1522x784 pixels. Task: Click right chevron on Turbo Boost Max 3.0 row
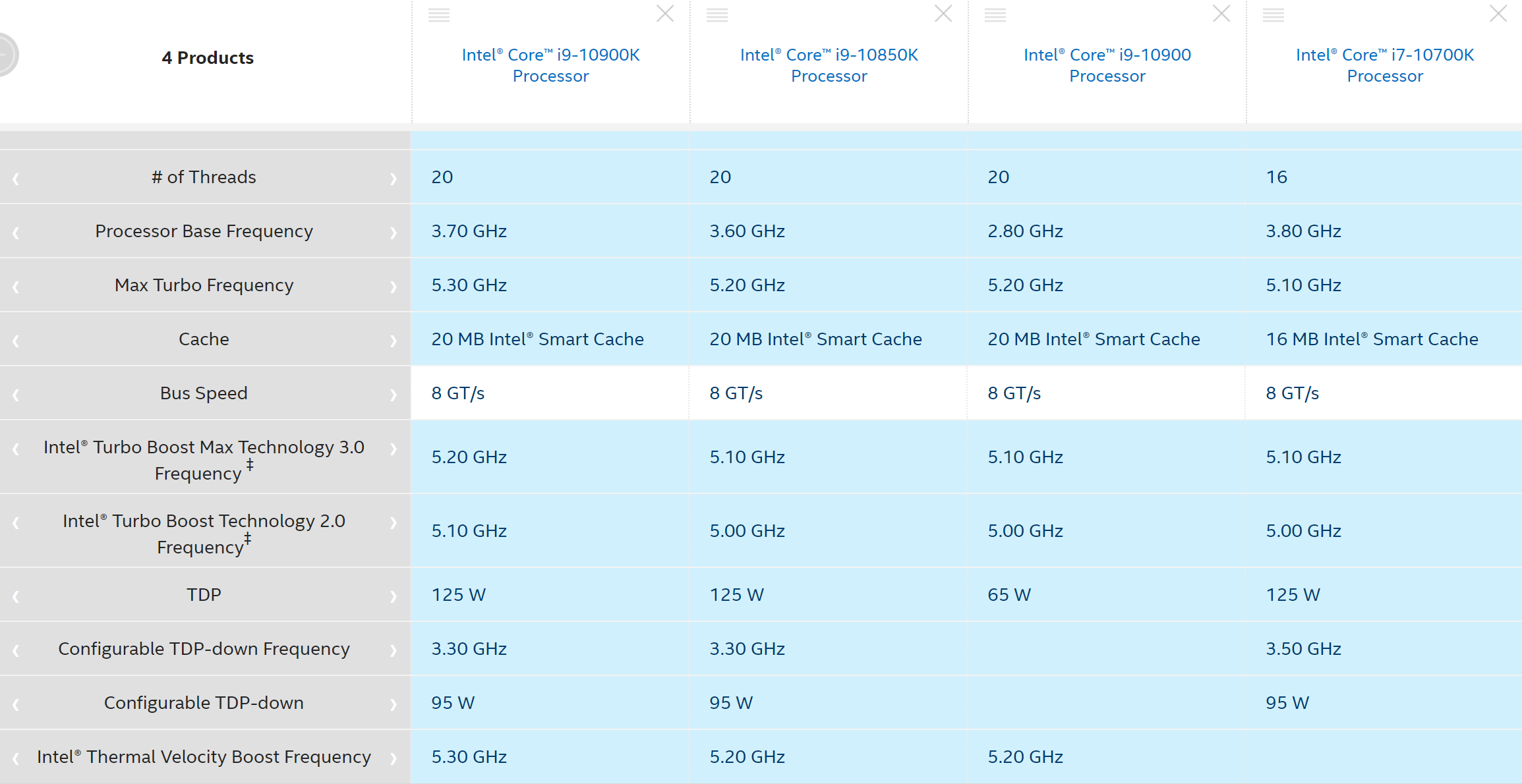(x=394, y=449)
